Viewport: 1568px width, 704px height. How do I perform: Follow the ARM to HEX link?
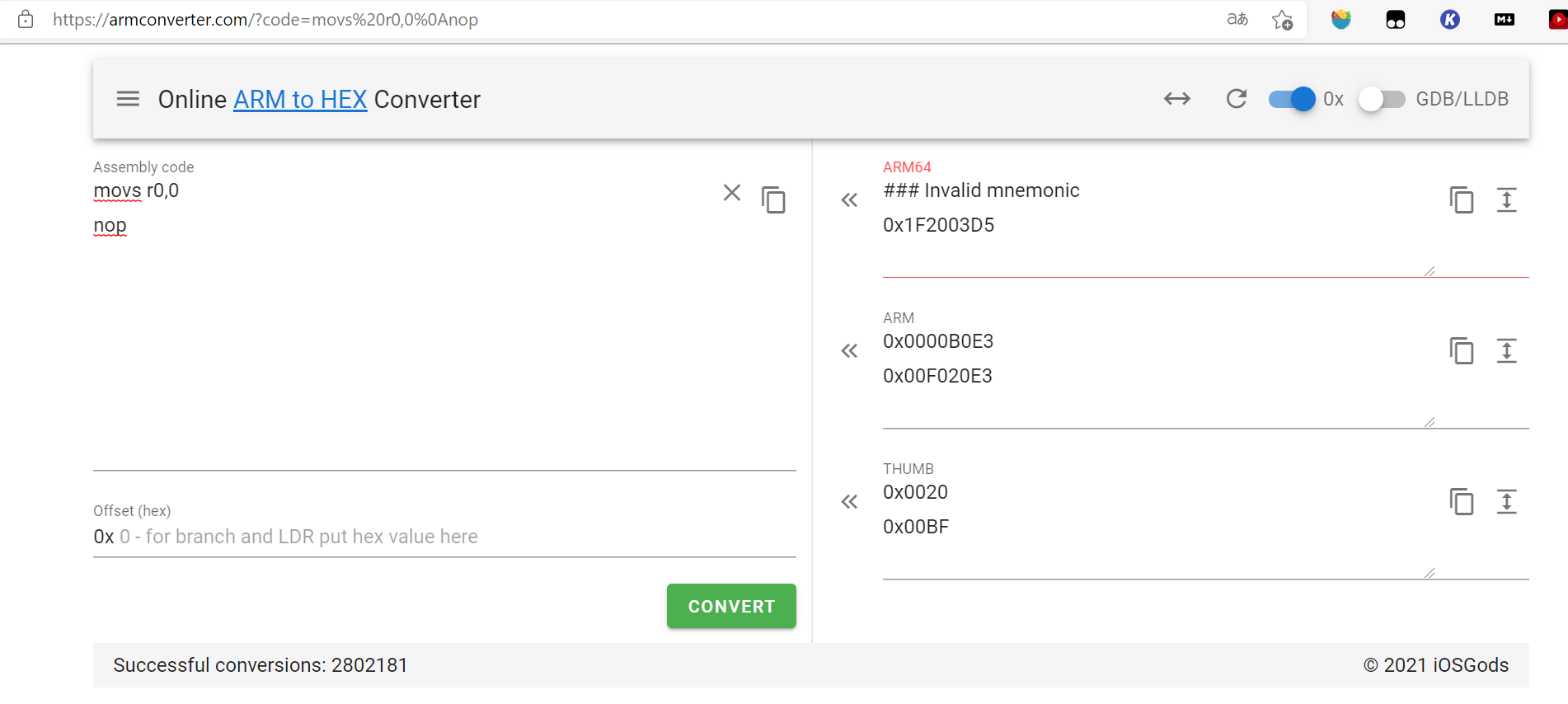click(300, 99)
